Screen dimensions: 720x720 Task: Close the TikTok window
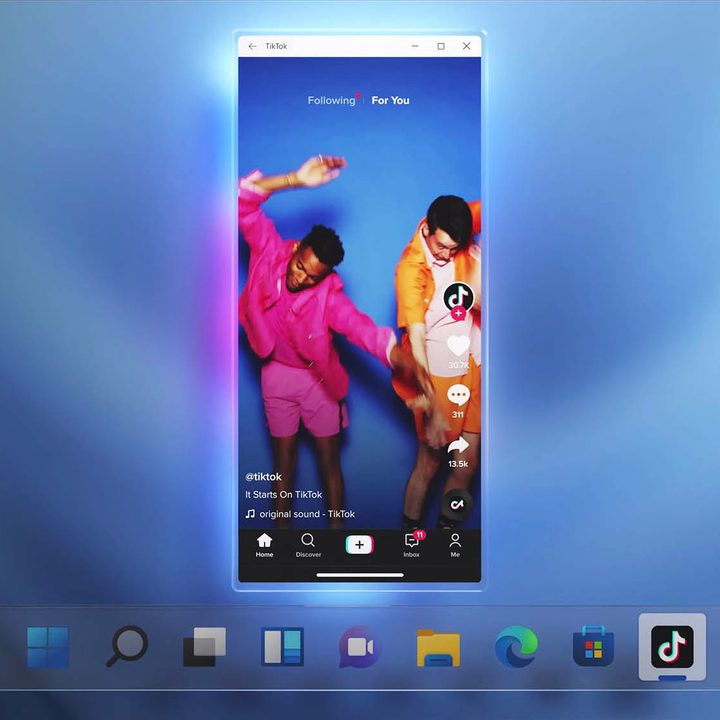[x=467, y=46]
